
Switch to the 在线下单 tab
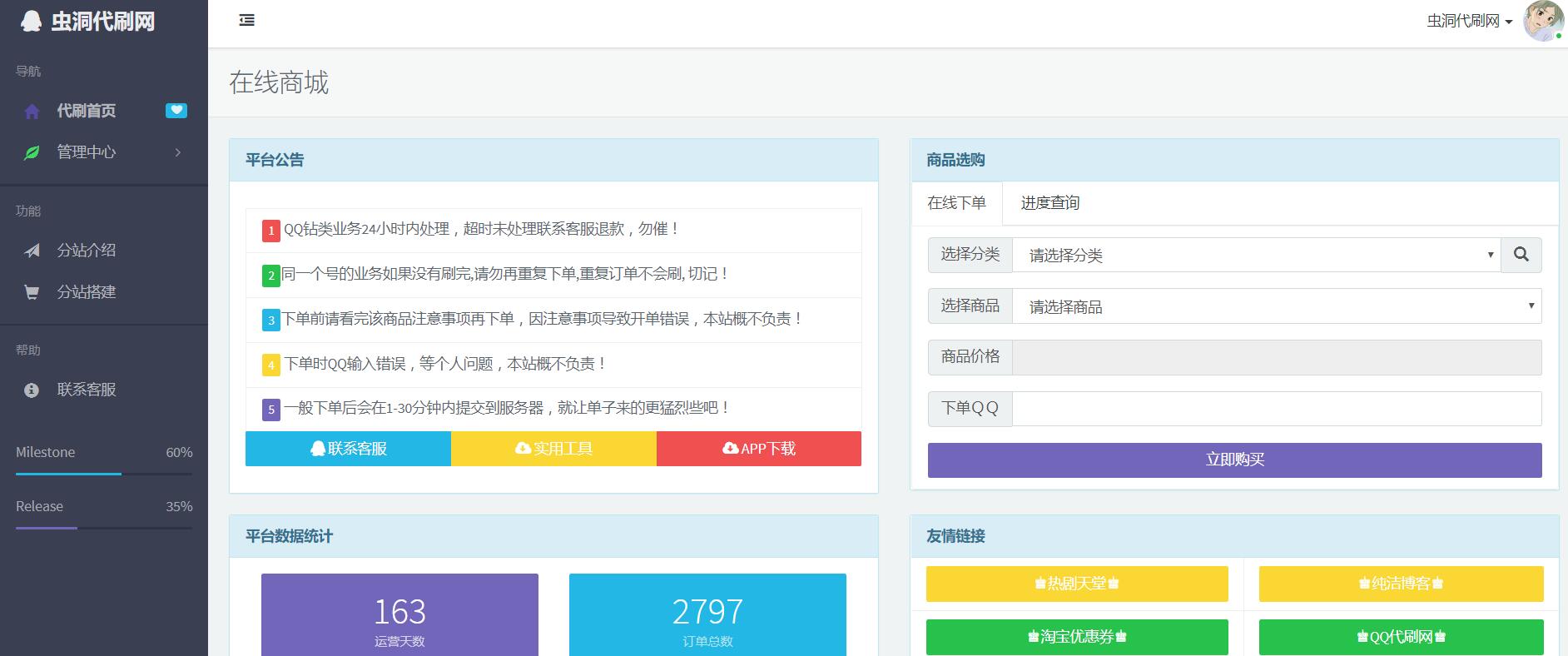pos(956,203)
